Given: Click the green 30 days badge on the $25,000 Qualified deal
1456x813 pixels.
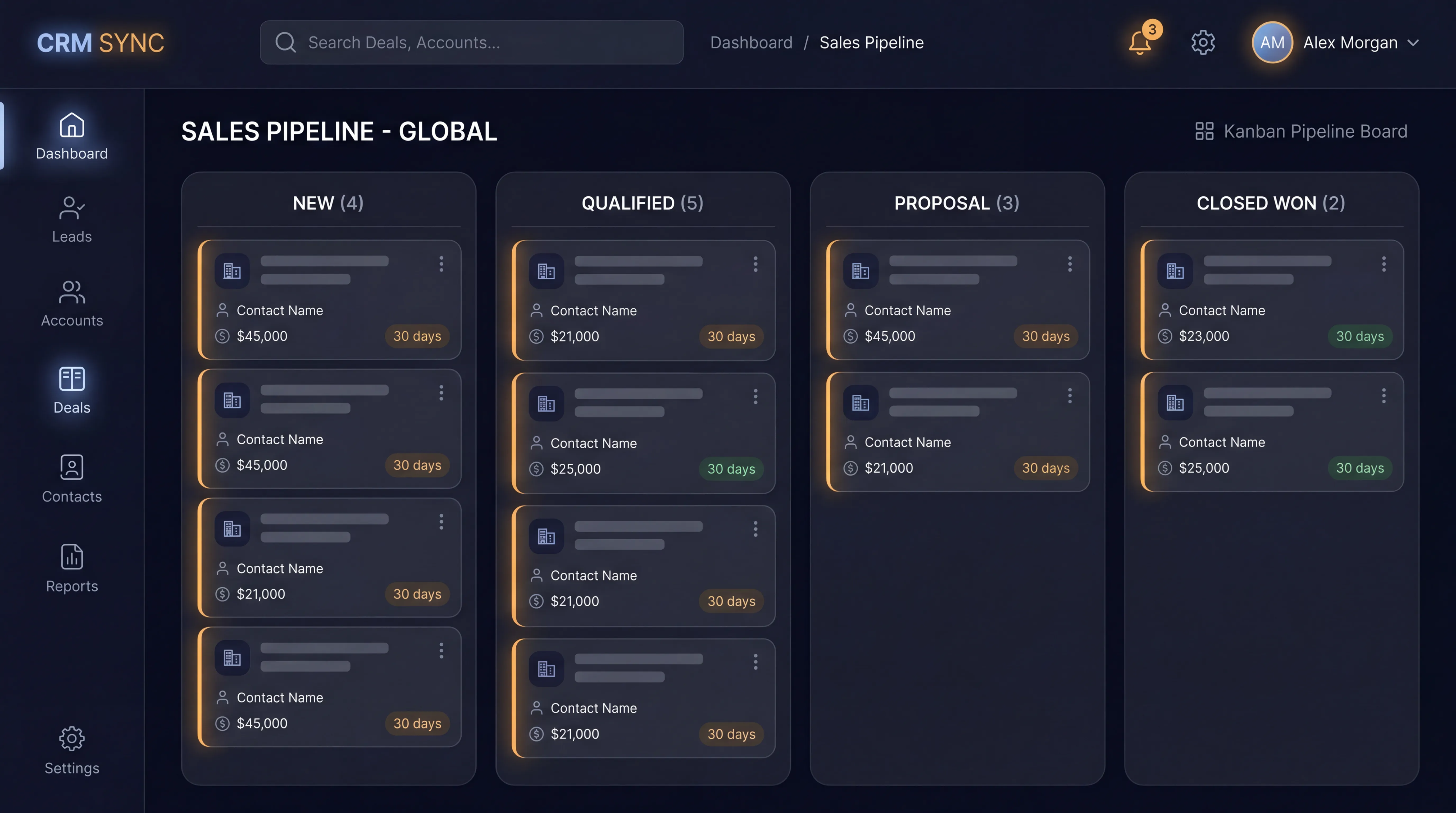Looking at the screenshot, I should point(731,469).
